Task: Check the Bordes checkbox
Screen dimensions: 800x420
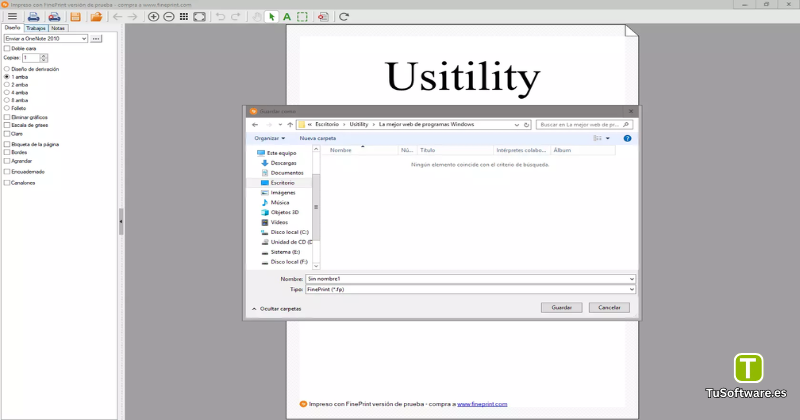Action: tap(7, 152)
